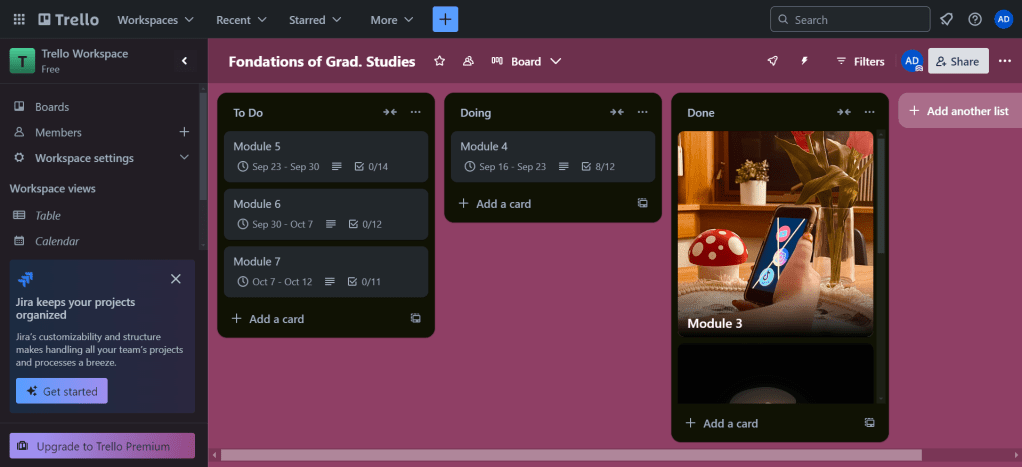Click the Share button

[x=958, y=61]
